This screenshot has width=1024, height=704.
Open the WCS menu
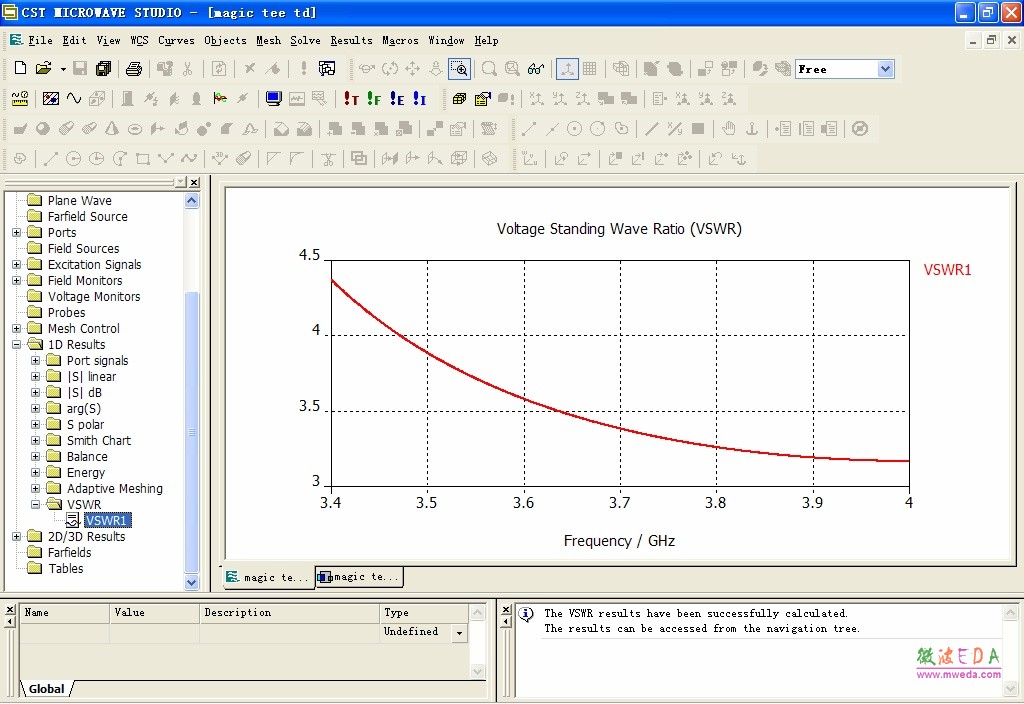(139, 40)
